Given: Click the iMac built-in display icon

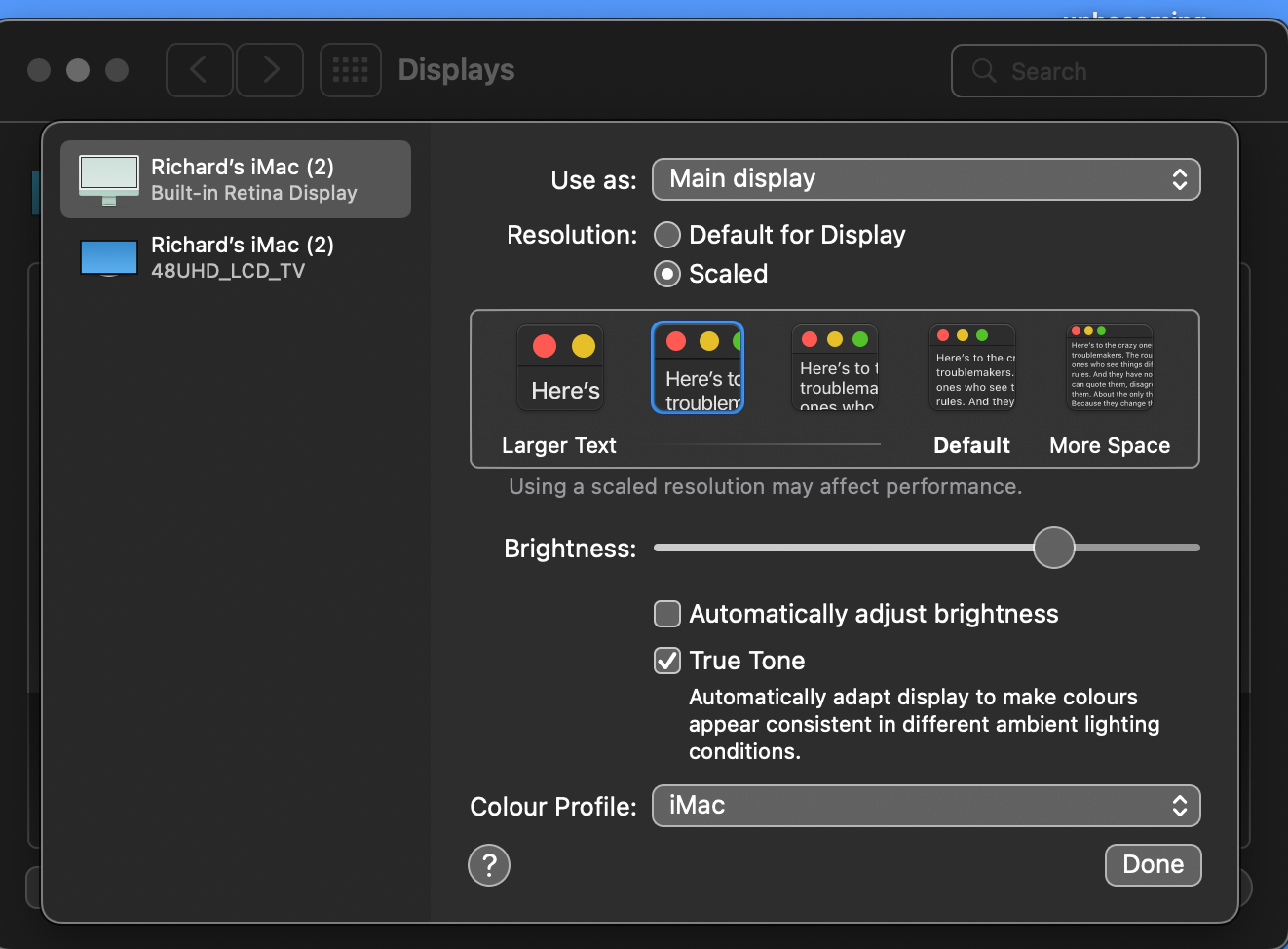Looking at the screenshot, I should coord(108,179).
